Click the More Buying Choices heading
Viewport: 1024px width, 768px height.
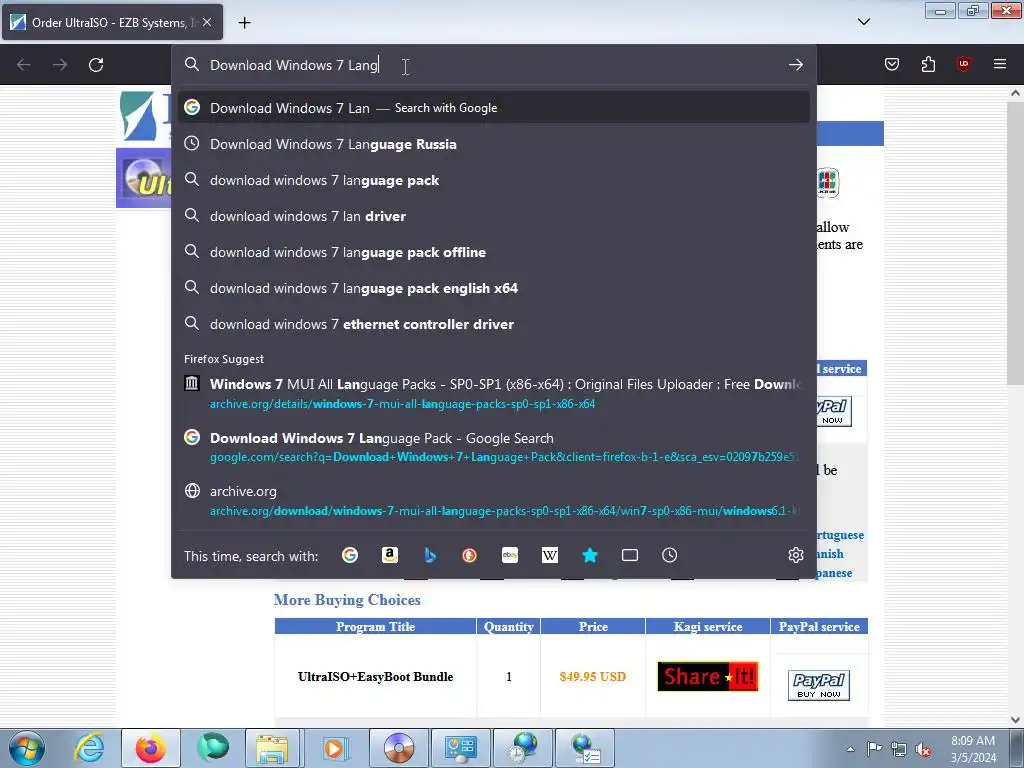click(347, 600)
